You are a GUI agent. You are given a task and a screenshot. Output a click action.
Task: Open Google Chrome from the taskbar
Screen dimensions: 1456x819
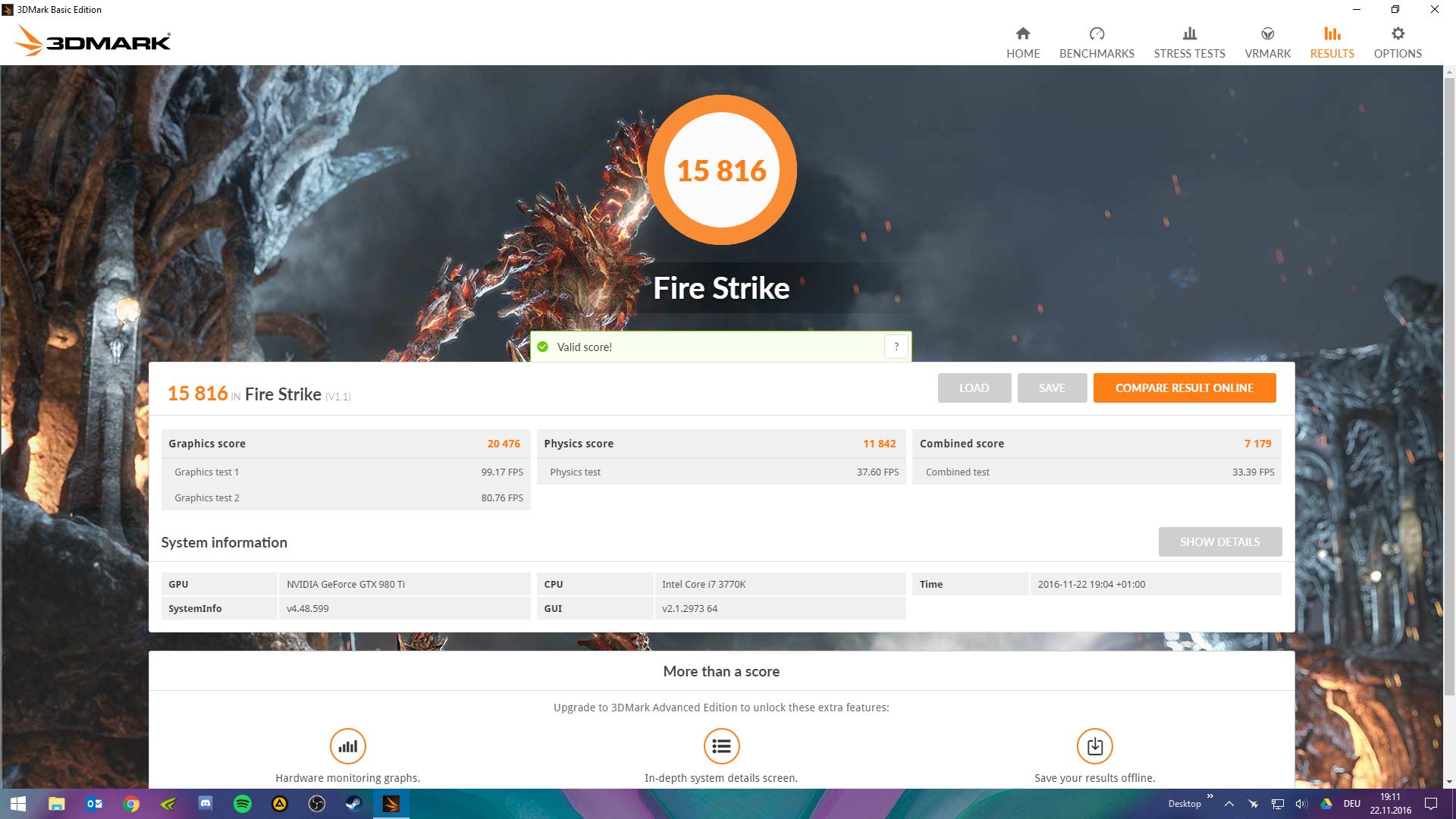[x=130, y=804]
